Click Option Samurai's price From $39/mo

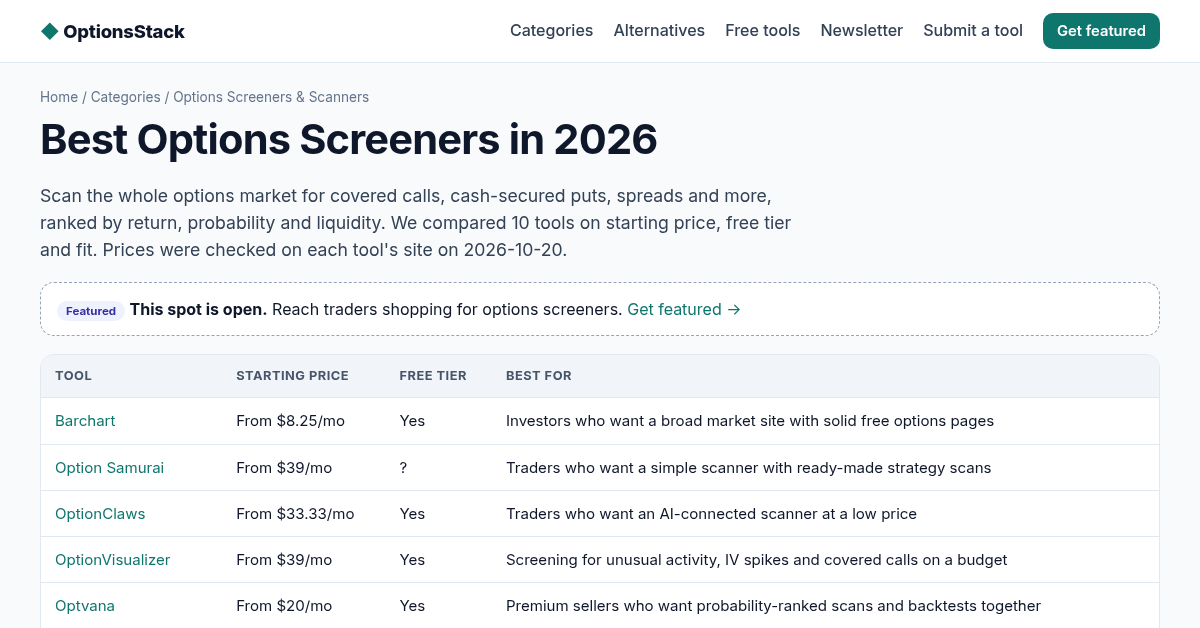(x=284, y=468)
